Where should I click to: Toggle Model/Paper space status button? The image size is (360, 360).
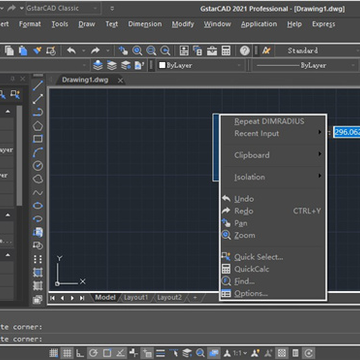click(214, 353)
